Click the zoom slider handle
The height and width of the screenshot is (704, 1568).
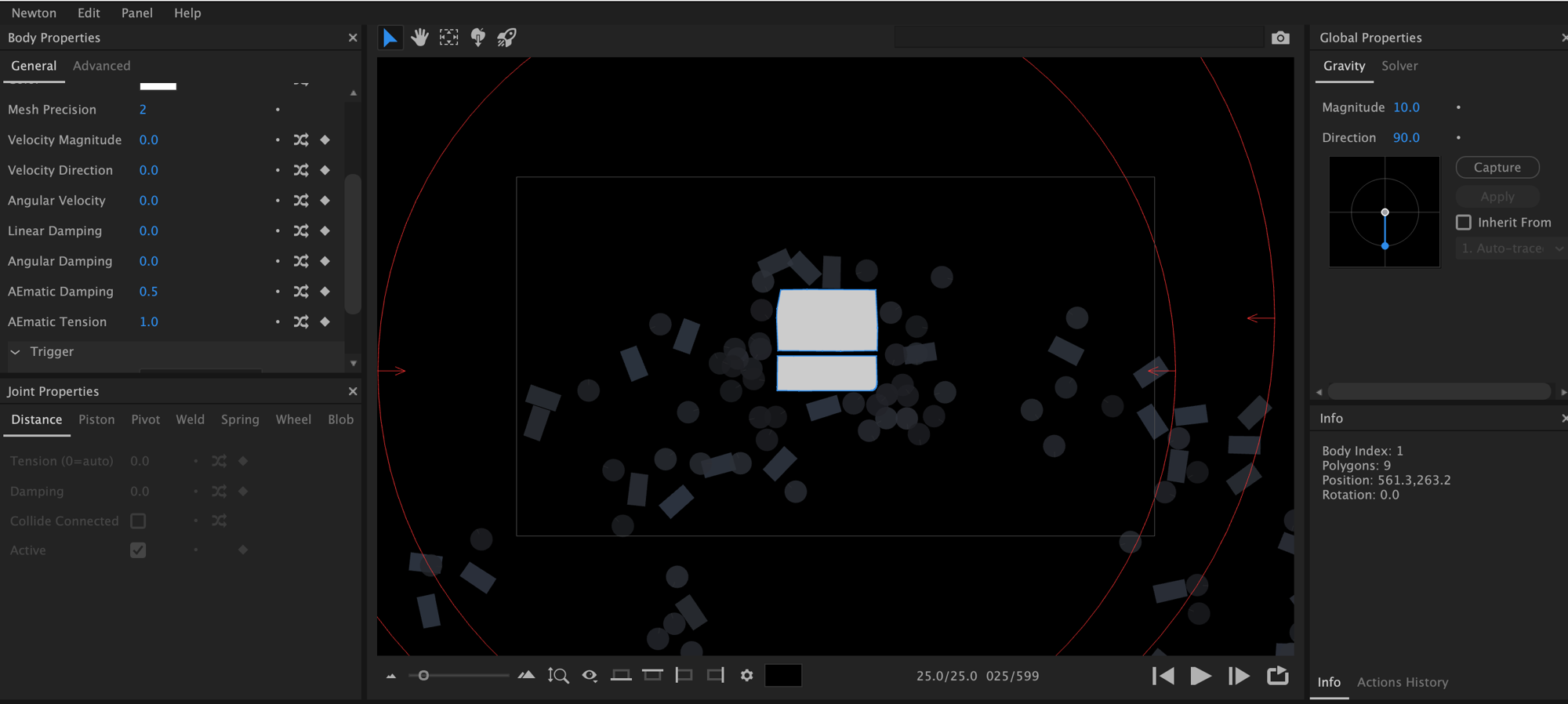point(423,676)
